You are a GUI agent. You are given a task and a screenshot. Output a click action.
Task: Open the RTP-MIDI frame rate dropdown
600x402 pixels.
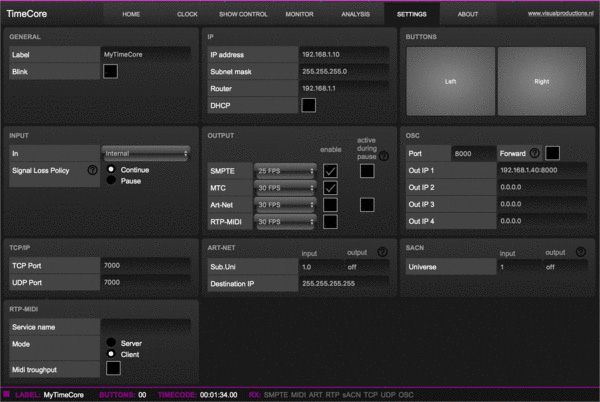tap(285, 221)
